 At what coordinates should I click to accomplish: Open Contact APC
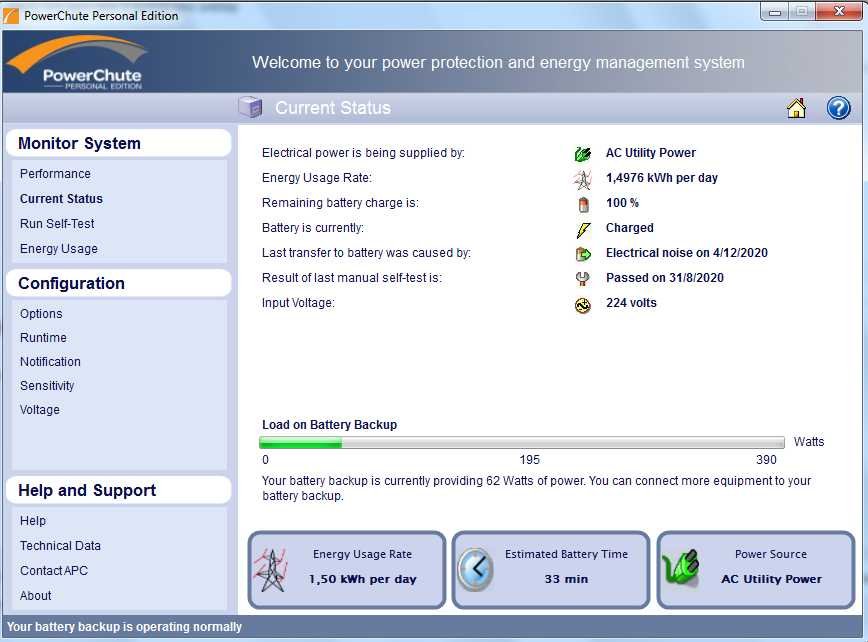point(54,571)
